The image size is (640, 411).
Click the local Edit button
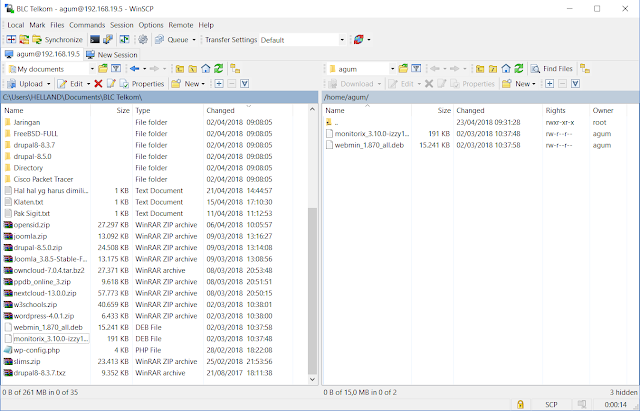(70, 84)
